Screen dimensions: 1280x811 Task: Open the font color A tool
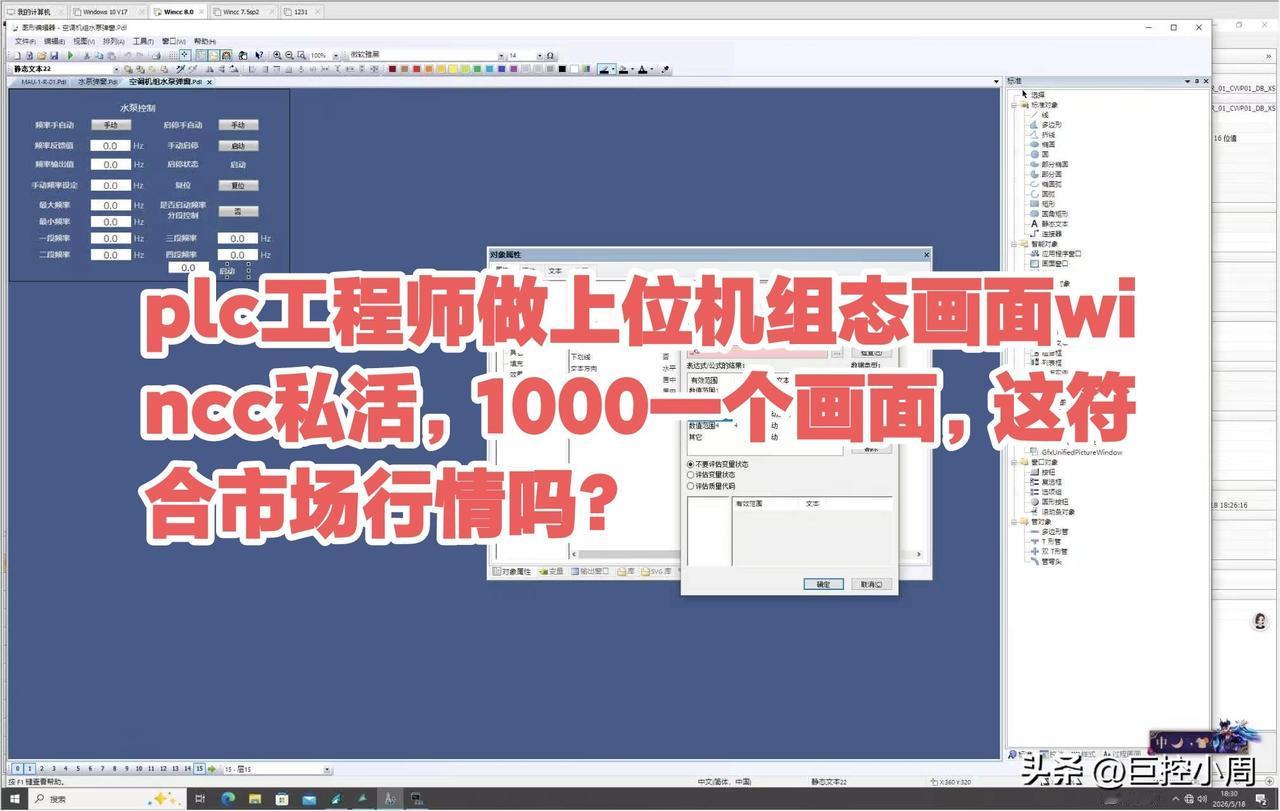(643, 70)
